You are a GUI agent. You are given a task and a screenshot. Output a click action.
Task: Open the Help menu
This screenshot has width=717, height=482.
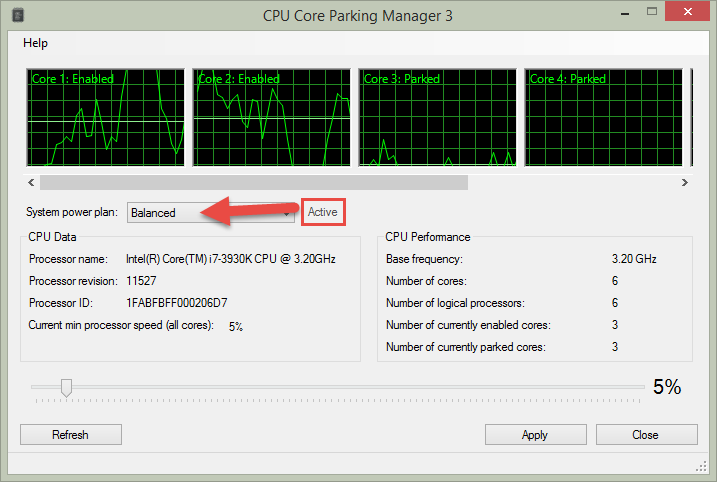tap(35, 43)
